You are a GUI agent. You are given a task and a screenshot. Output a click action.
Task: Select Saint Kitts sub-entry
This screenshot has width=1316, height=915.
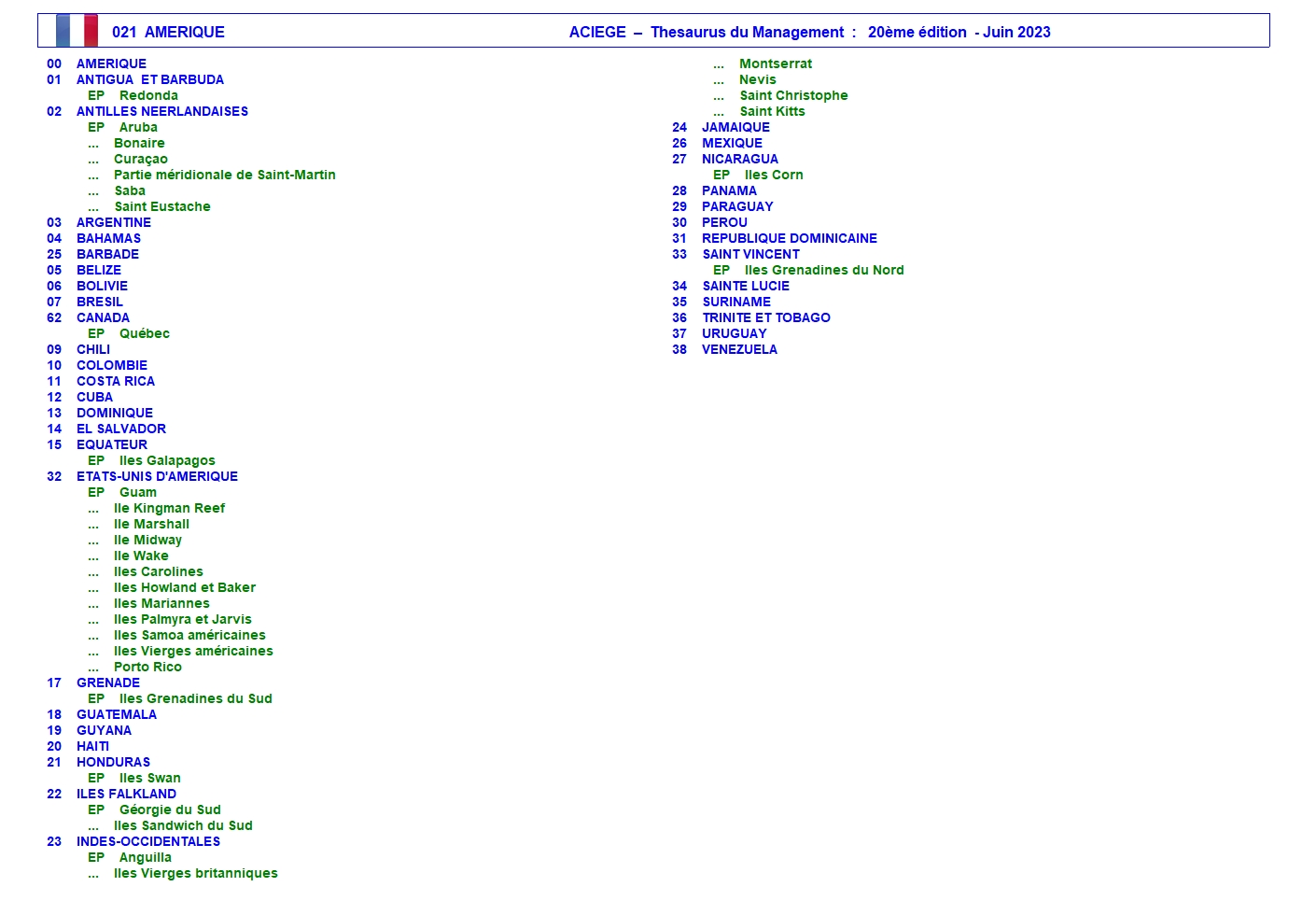(772, 111)
